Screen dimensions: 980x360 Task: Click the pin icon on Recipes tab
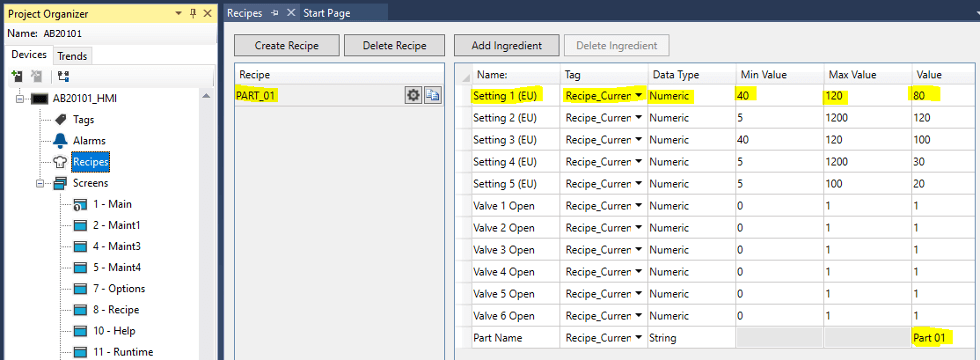(275, 12)
